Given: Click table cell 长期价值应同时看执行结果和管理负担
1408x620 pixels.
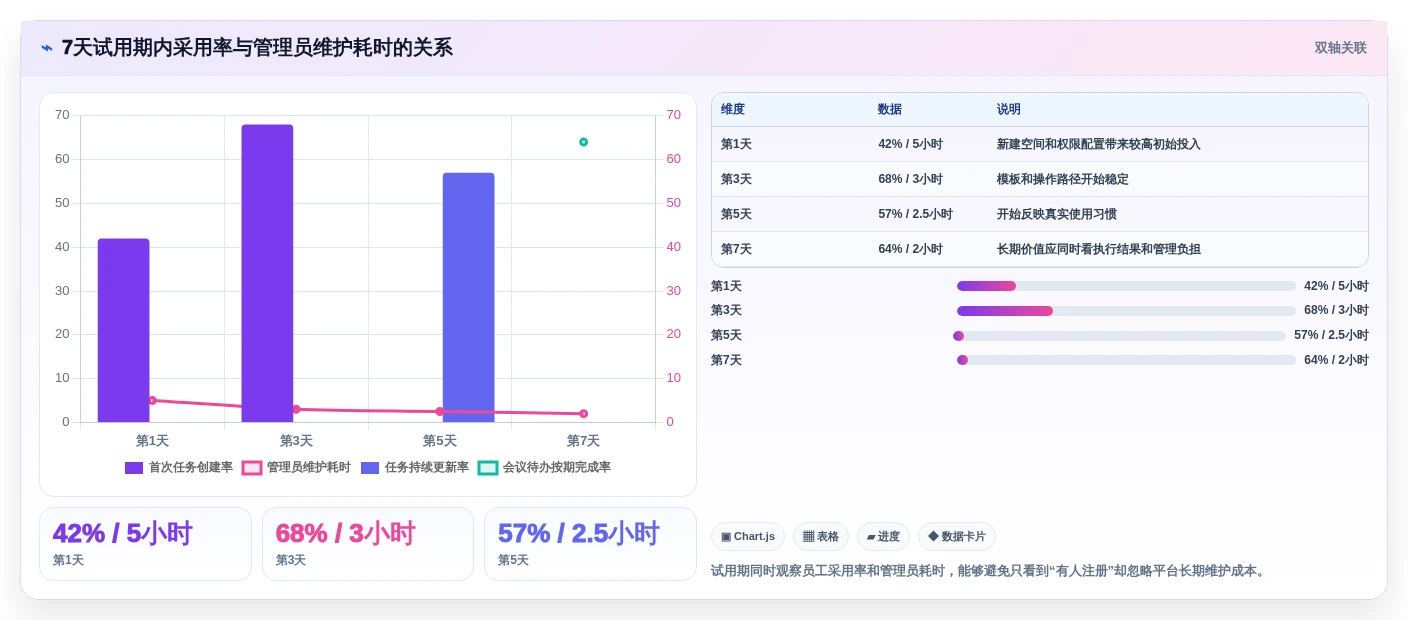Looking at the screenshot, I should tap(1099, 249).
